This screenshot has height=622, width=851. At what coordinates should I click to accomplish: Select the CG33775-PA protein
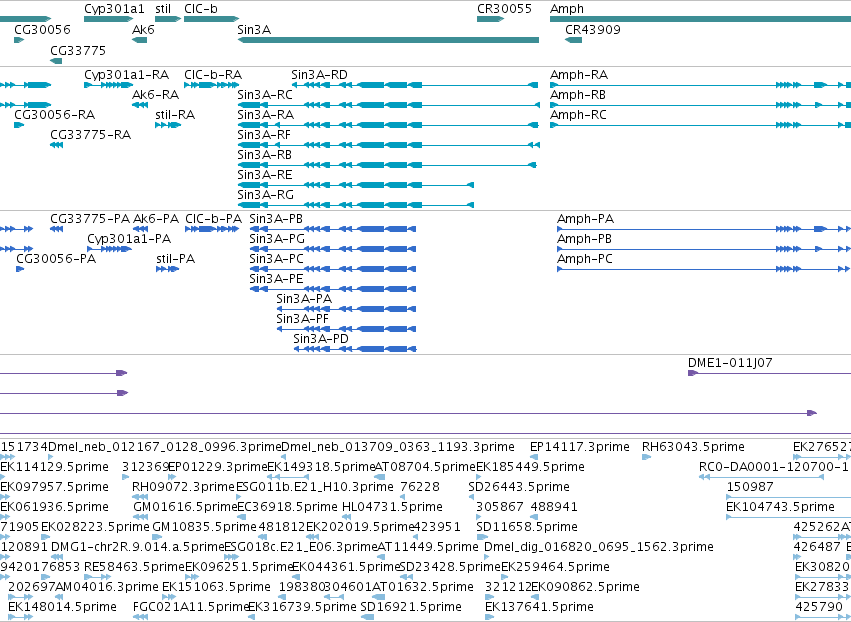[56, 229]
